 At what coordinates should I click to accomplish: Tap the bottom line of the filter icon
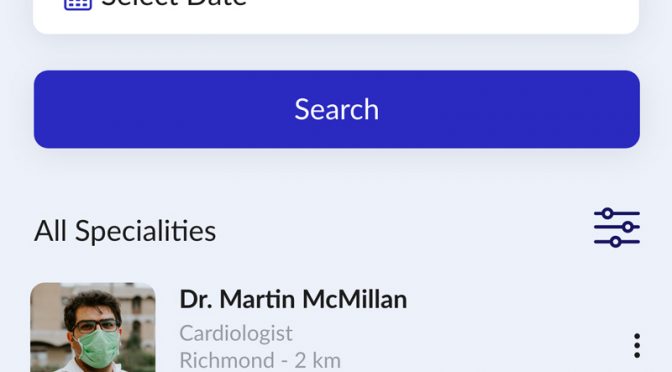(617, 242)
